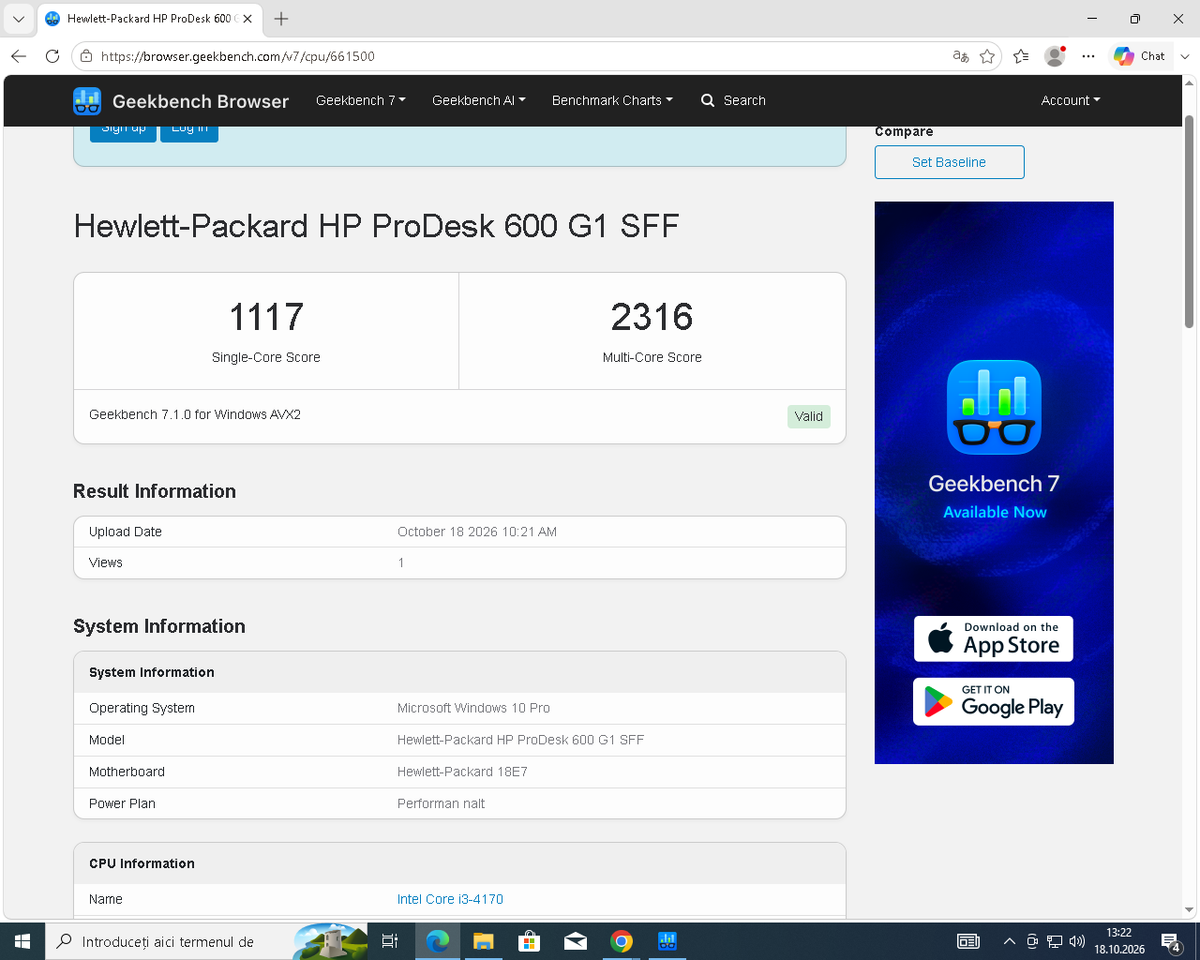The width and height of the screenshot is (1200, 960).
Task: Click the Sign up button
Action: (x=124, y=130)
